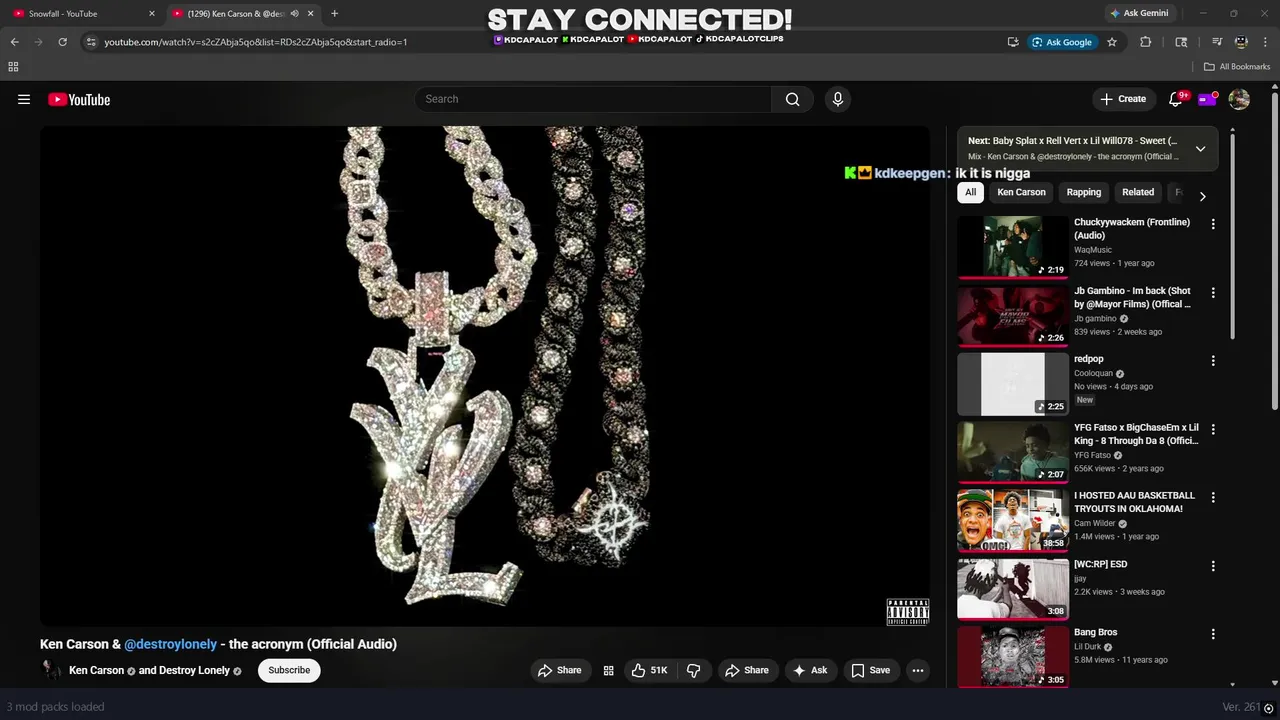
Task: Expand the Next mix queue panel
Action: (x=1200, y=149)
